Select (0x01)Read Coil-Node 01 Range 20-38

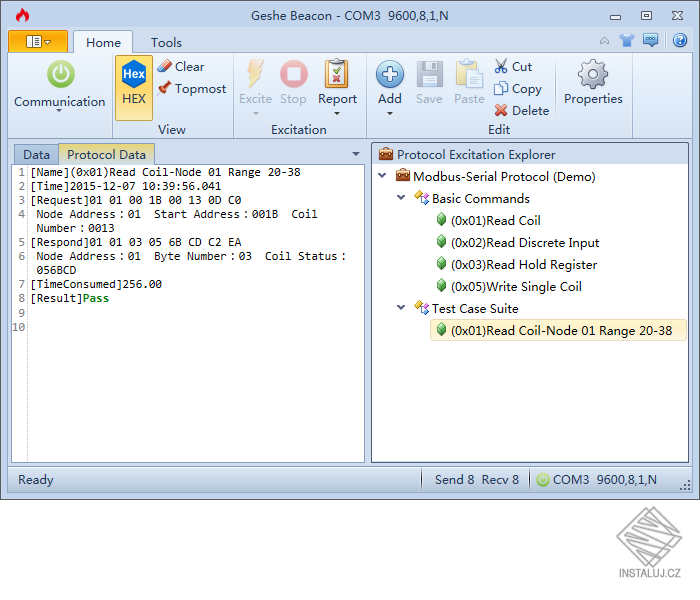point(558,330)
